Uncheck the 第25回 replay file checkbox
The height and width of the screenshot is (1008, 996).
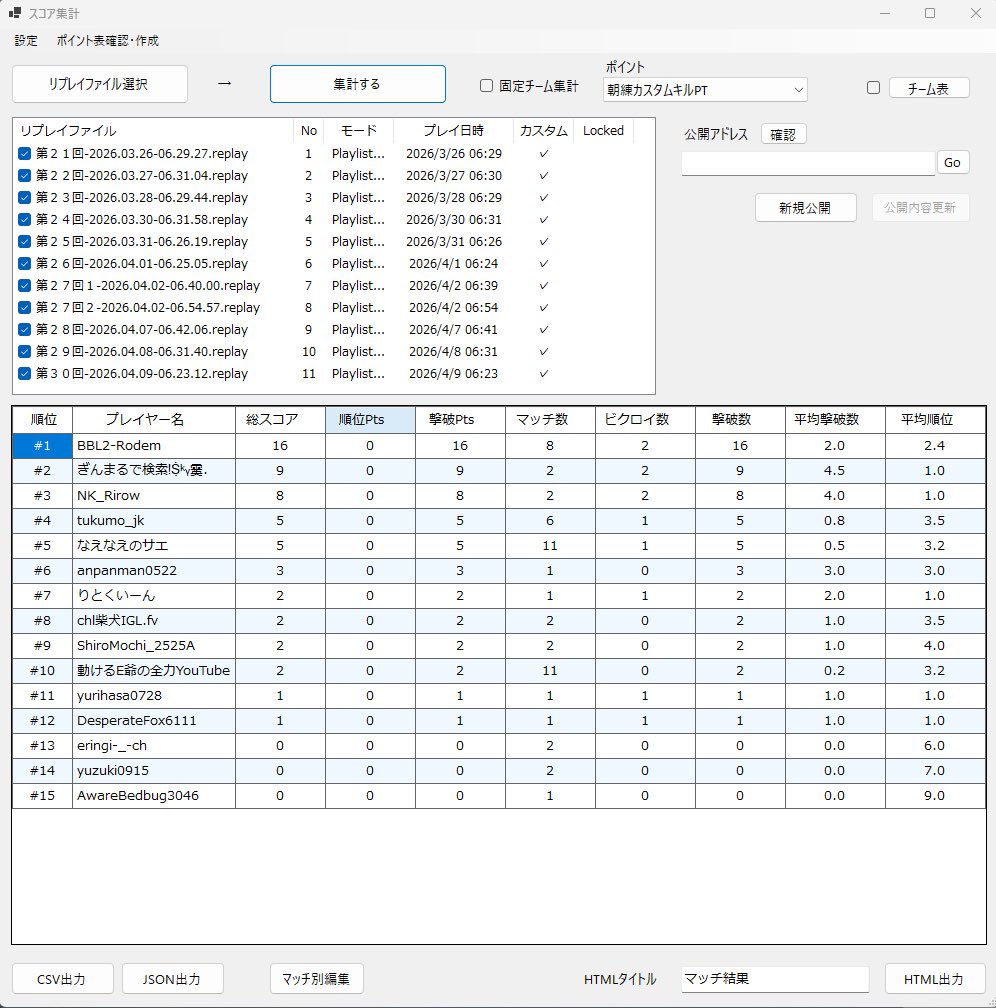(24, 242)
